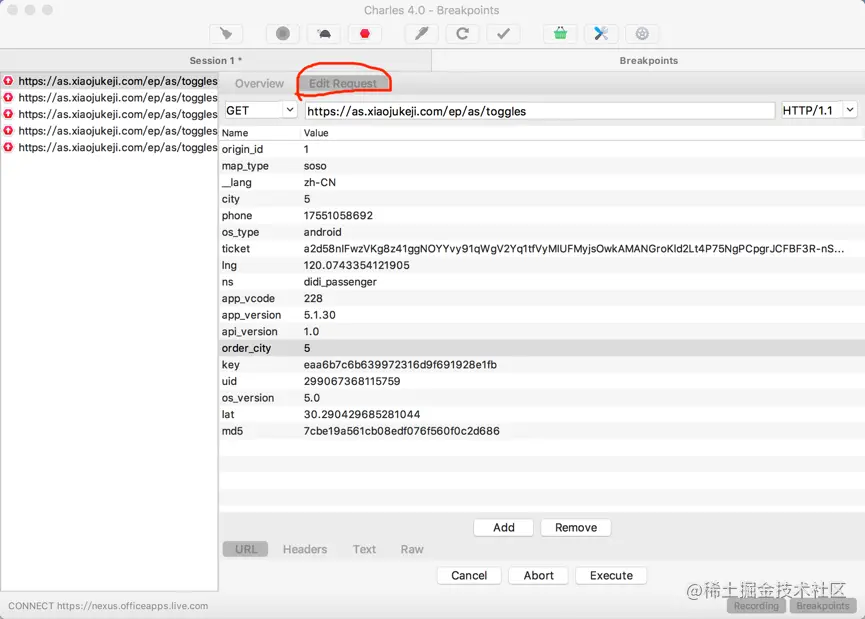Screen dimensions: 865x619
Task: Open the Overview tab
Action: 259,83
